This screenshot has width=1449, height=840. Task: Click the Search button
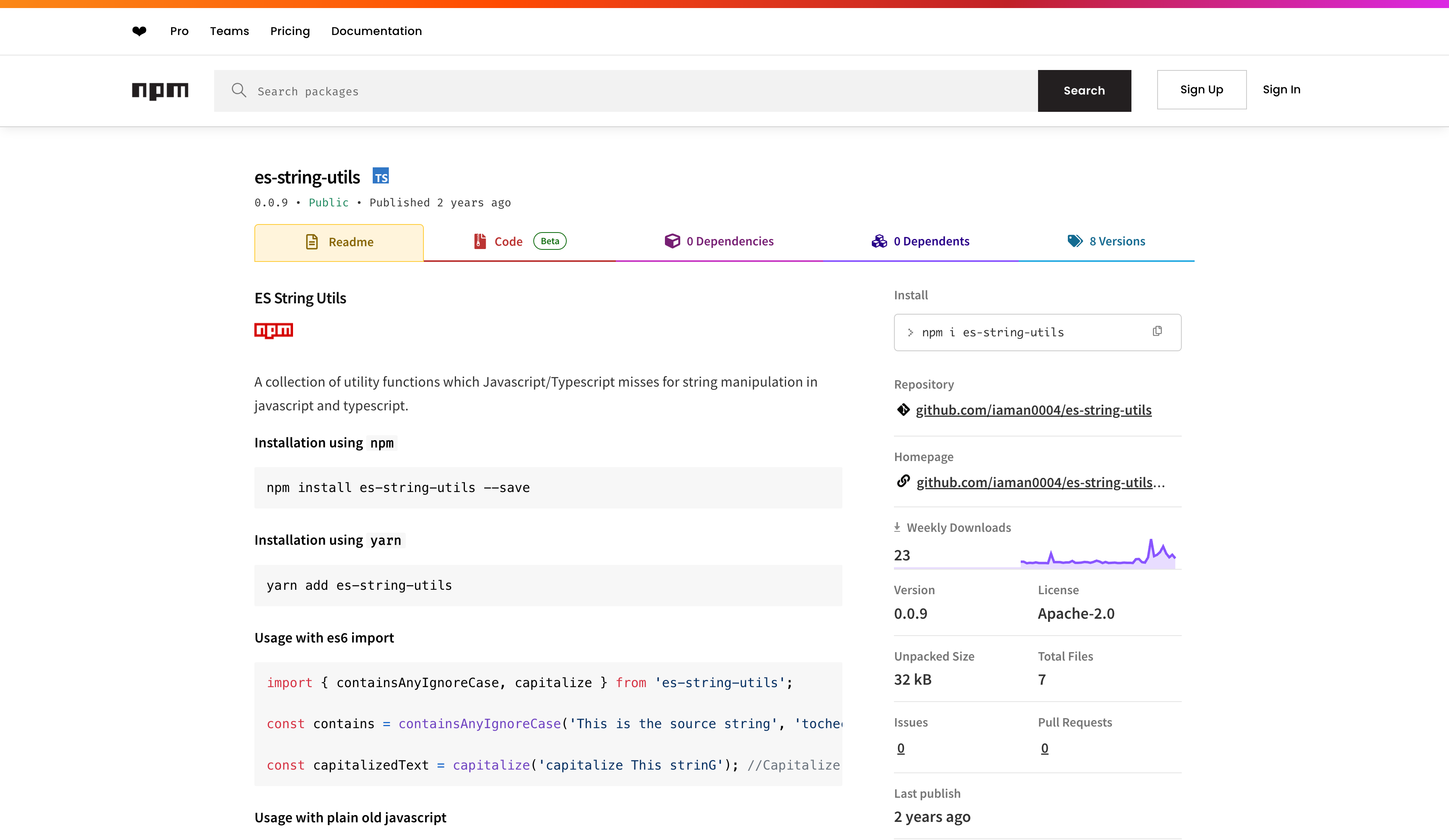click(x=1084, y=91)
